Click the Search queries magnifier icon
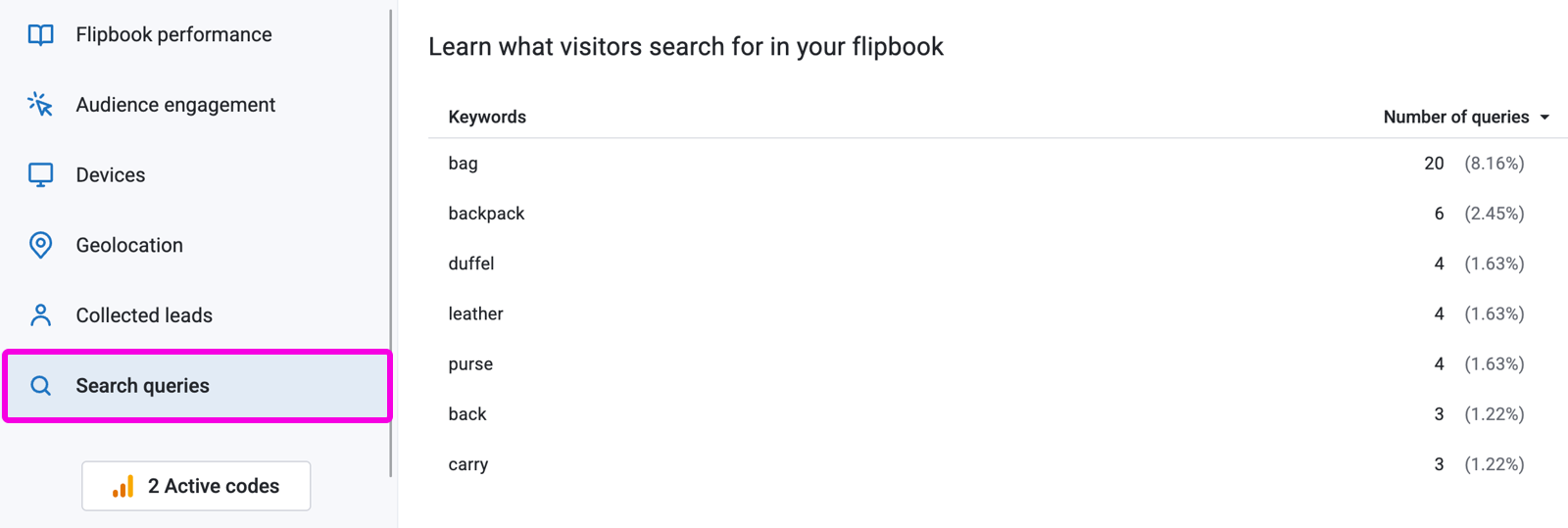The image size is (1568, 528). tap(40, 386)
